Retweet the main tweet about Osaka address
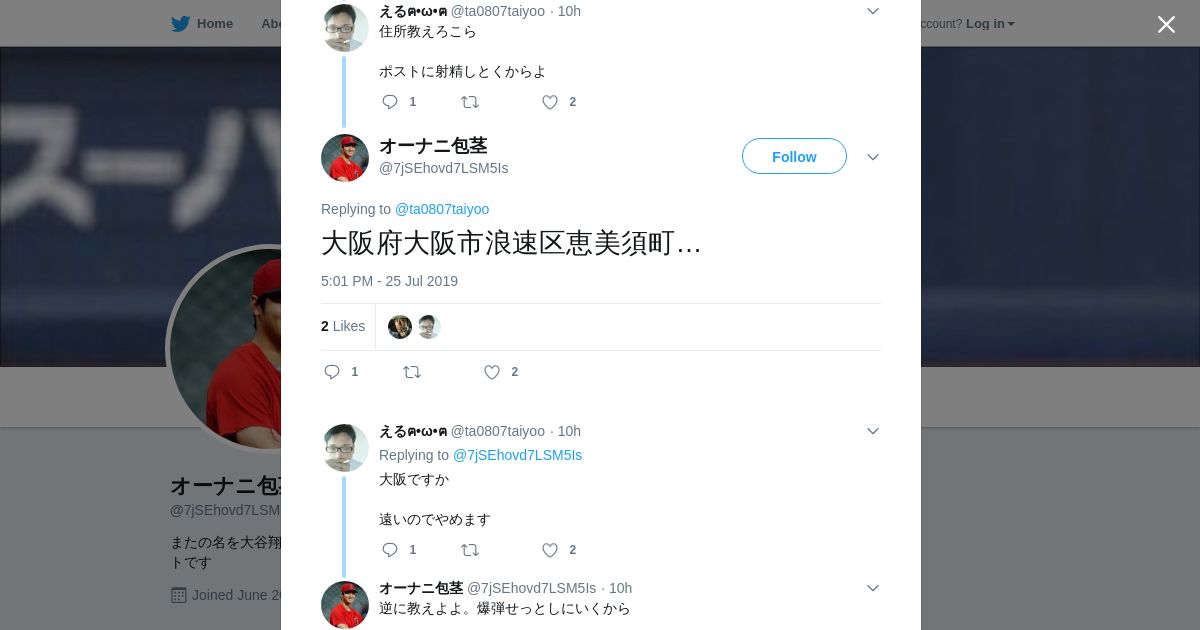Image resolution: width=1200 pixels, height=630 pixels. click(x=412, y=372)
